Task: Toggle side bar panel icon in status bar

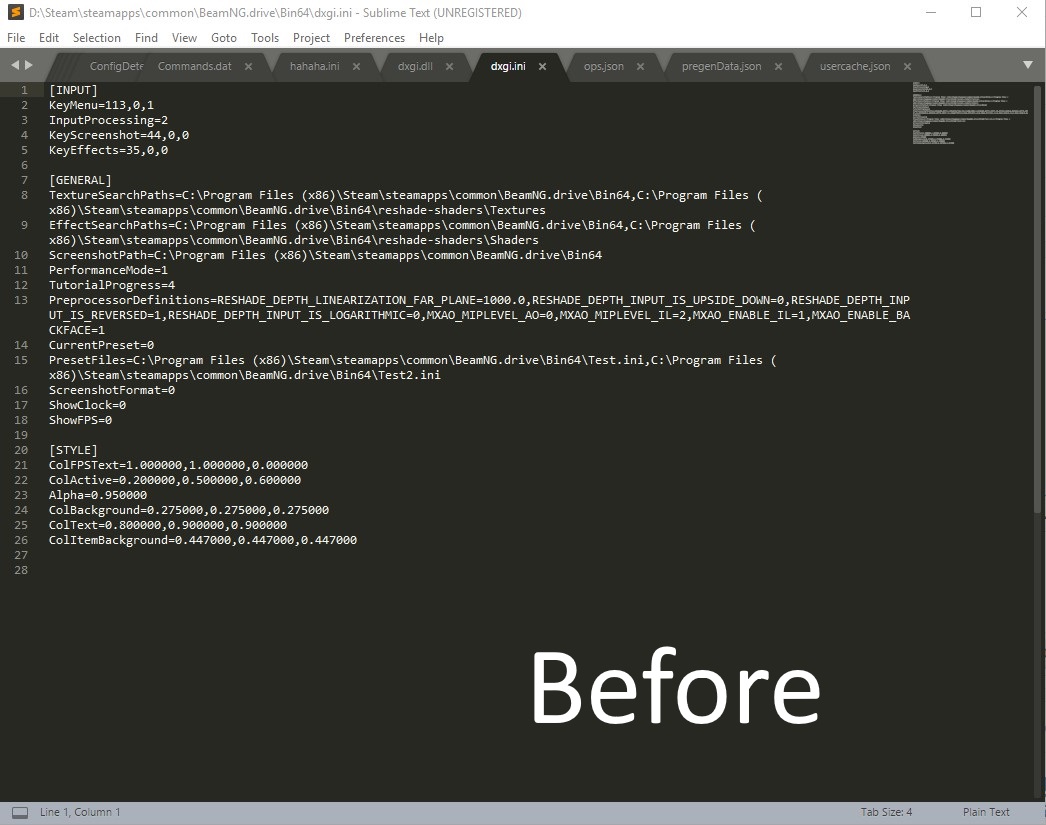Action: [x=20, y=812]
